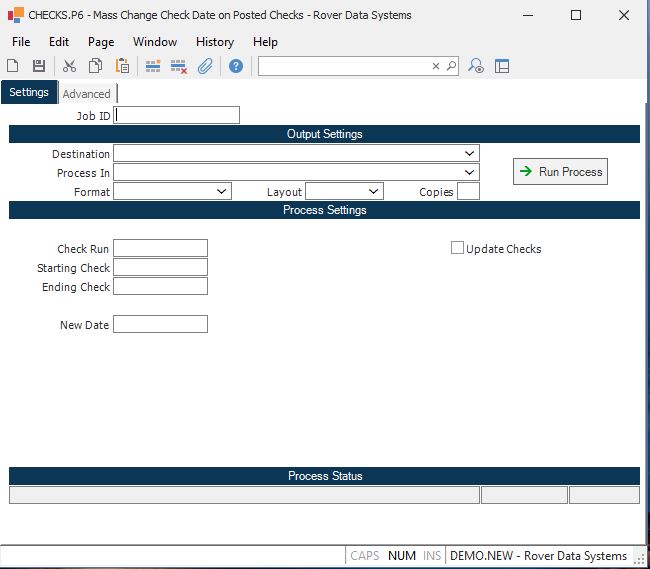This screenshot has height=569, width=650.
Task: Clear the toolbar search box with X
Action: tap(436, 66)
